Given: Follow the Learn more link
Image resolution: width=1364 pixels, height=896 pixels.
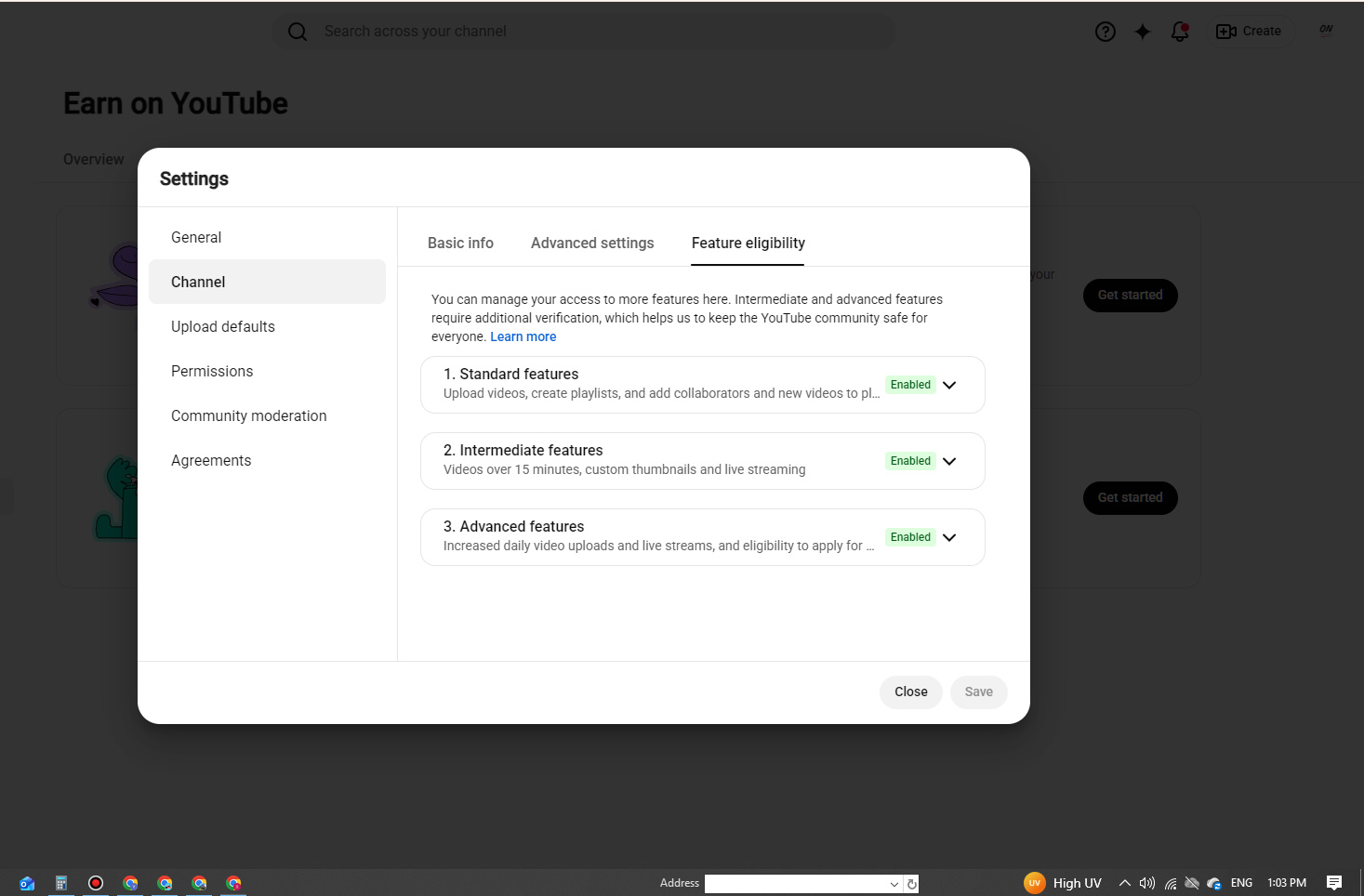Looking at the screenshot, I should (x=523, y=336).
